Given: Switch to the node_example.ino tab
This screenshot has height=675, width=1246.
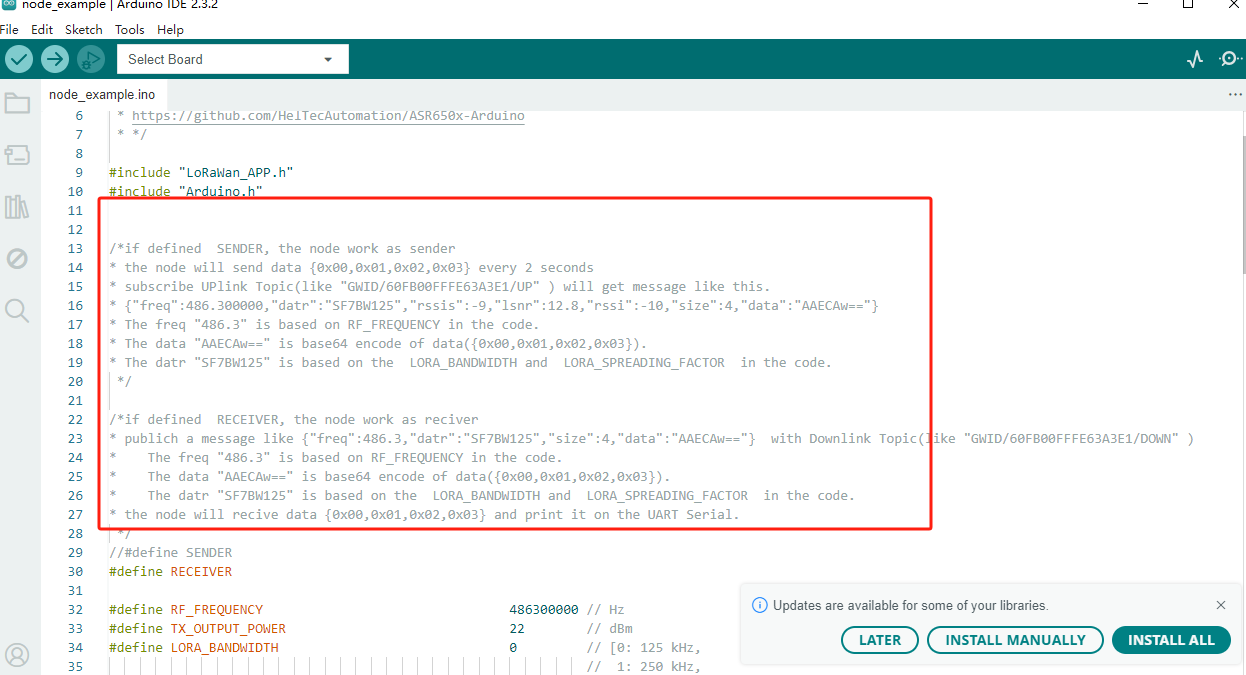Looking at the screenshot, I should [102, 94].
